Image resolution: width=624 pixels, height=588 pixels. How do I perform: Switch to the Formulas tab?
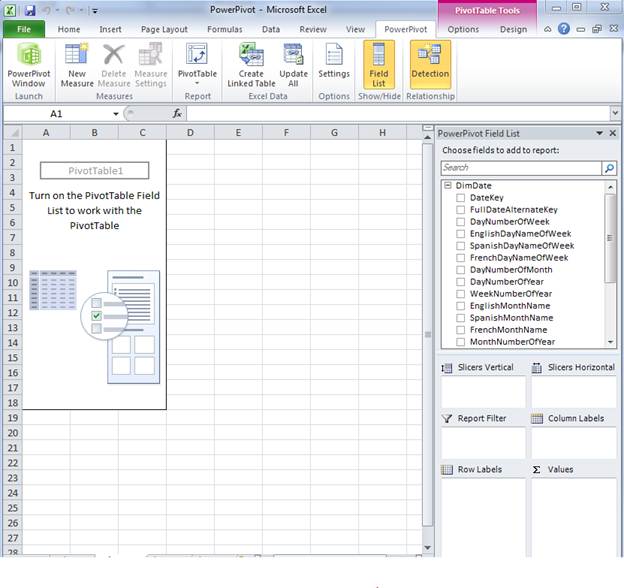224,29
